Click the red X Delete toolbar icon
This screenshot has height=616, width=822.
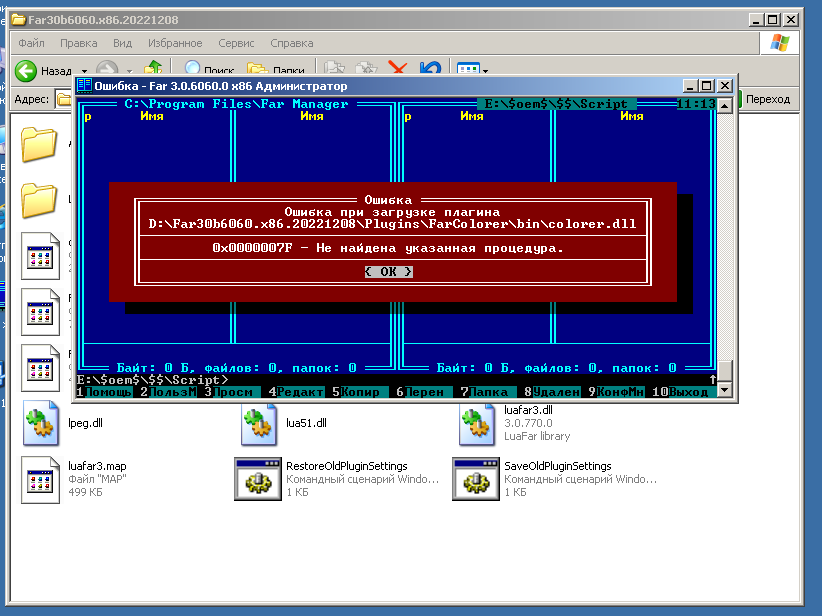[398, 69]
